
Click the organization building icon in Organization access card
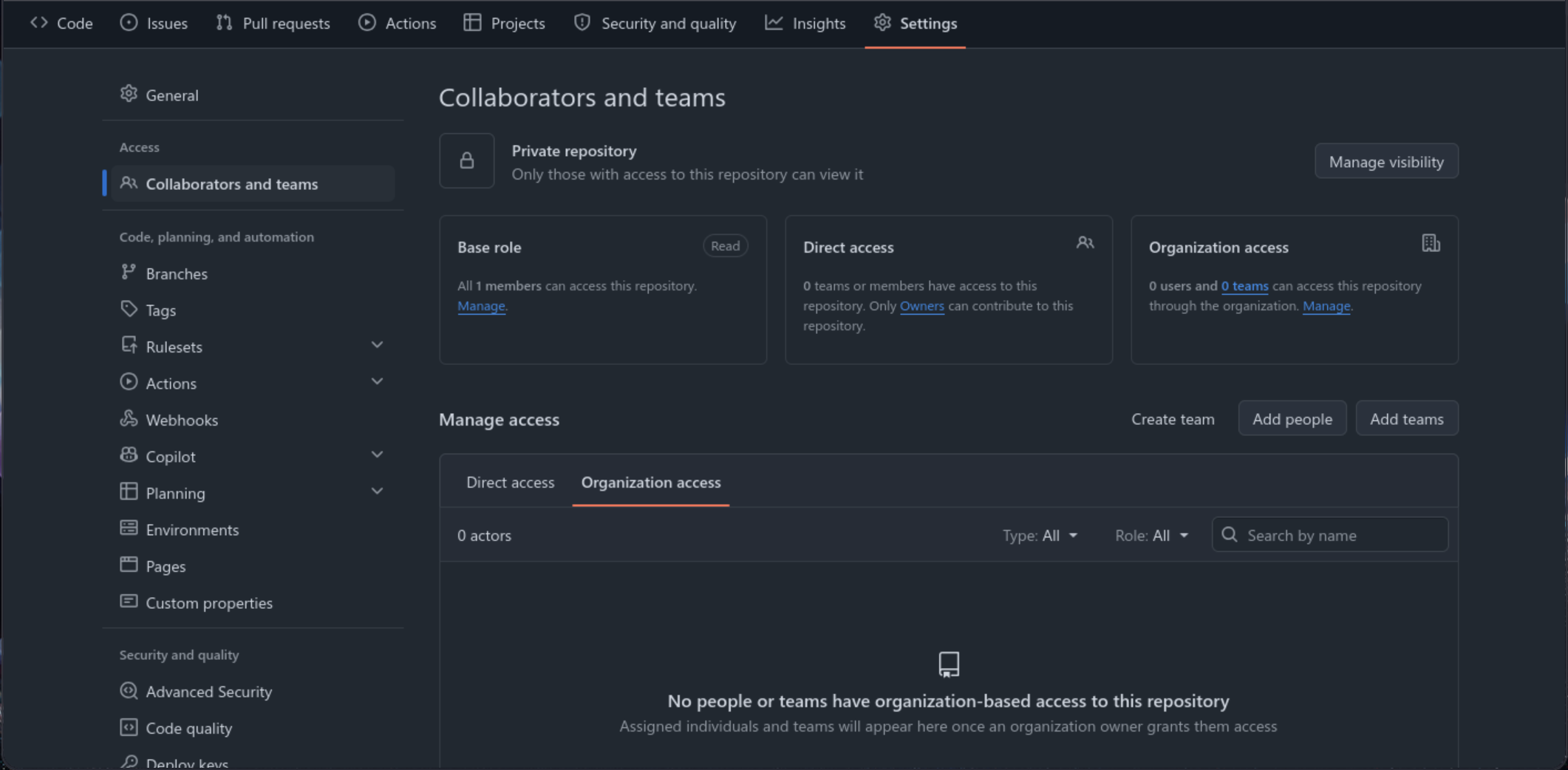pos(1431,243)
